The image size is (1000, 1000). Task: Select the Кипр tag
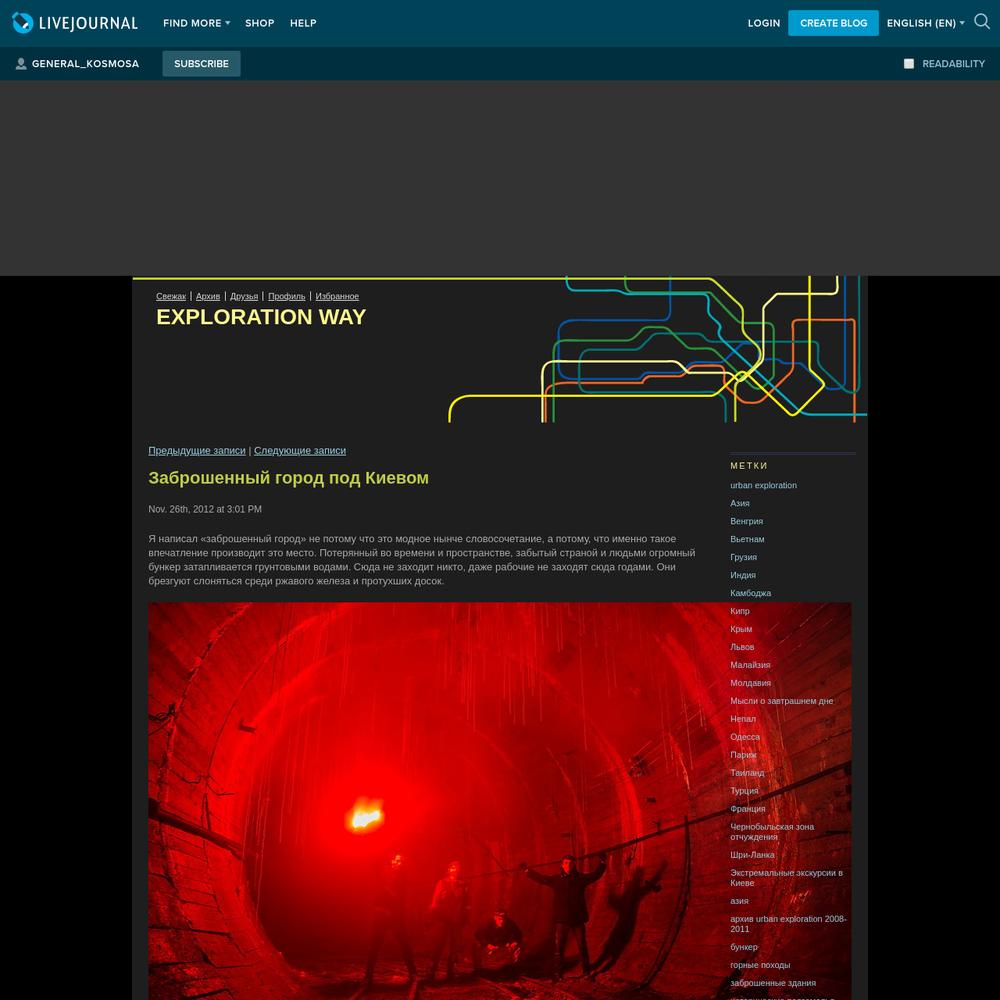[740, 611]
